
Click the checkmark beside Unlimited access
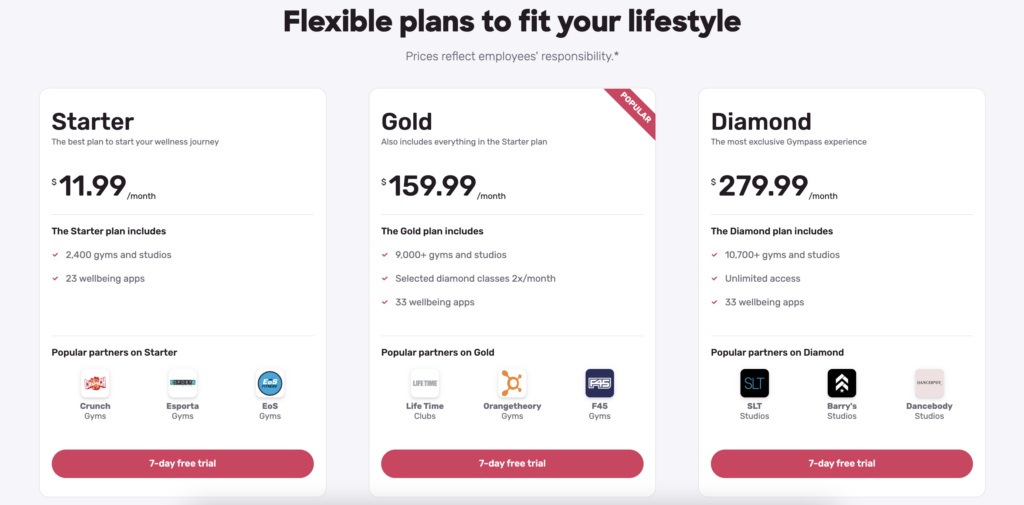click(x=715, y=279)
